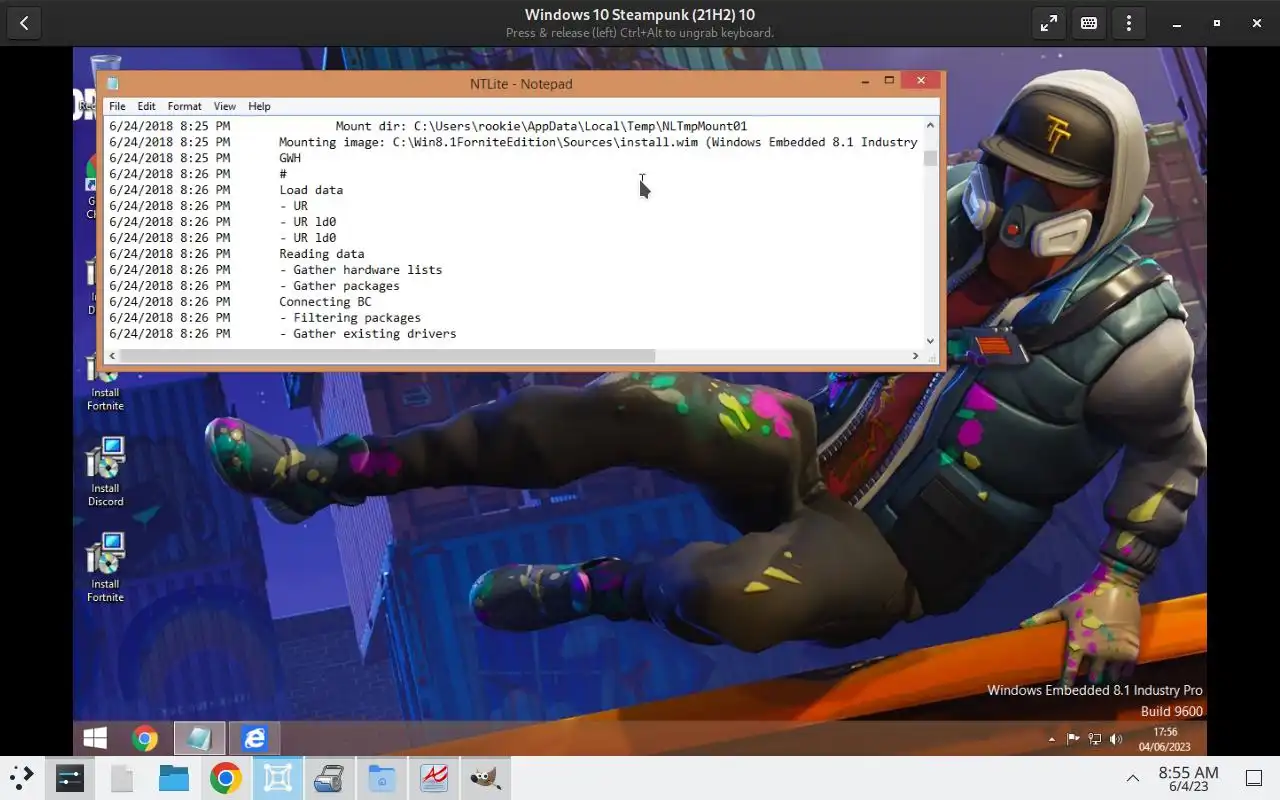Expand hidden icons in guest system tray

[x=1051, y=740]
